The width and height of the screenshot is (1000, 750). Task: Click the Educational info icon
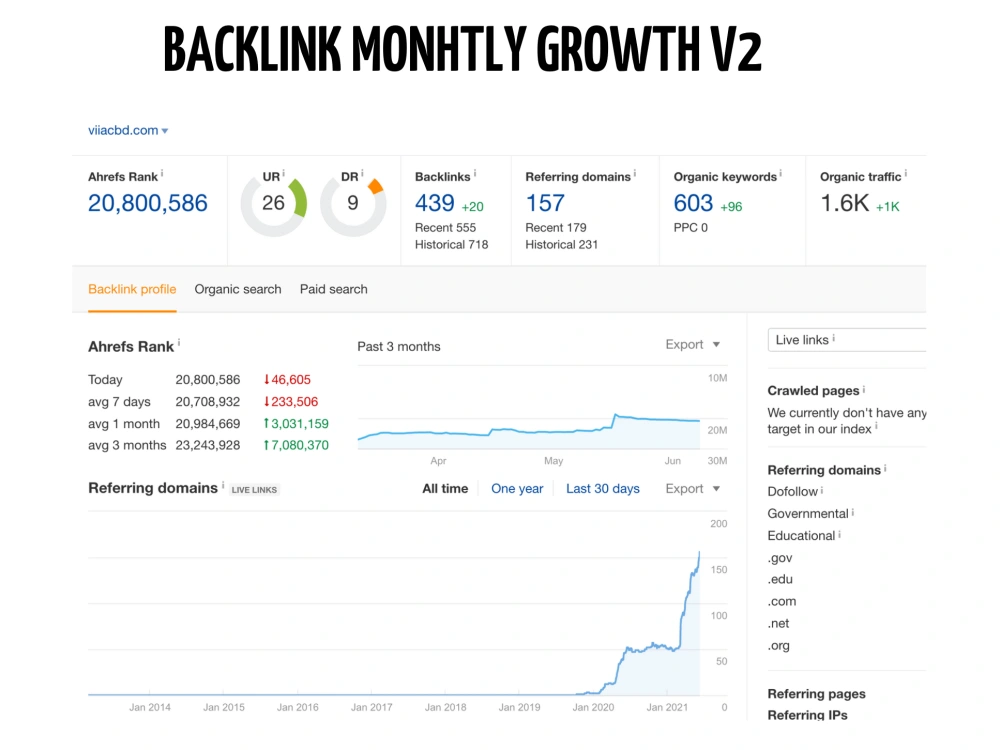coord(839,534)
